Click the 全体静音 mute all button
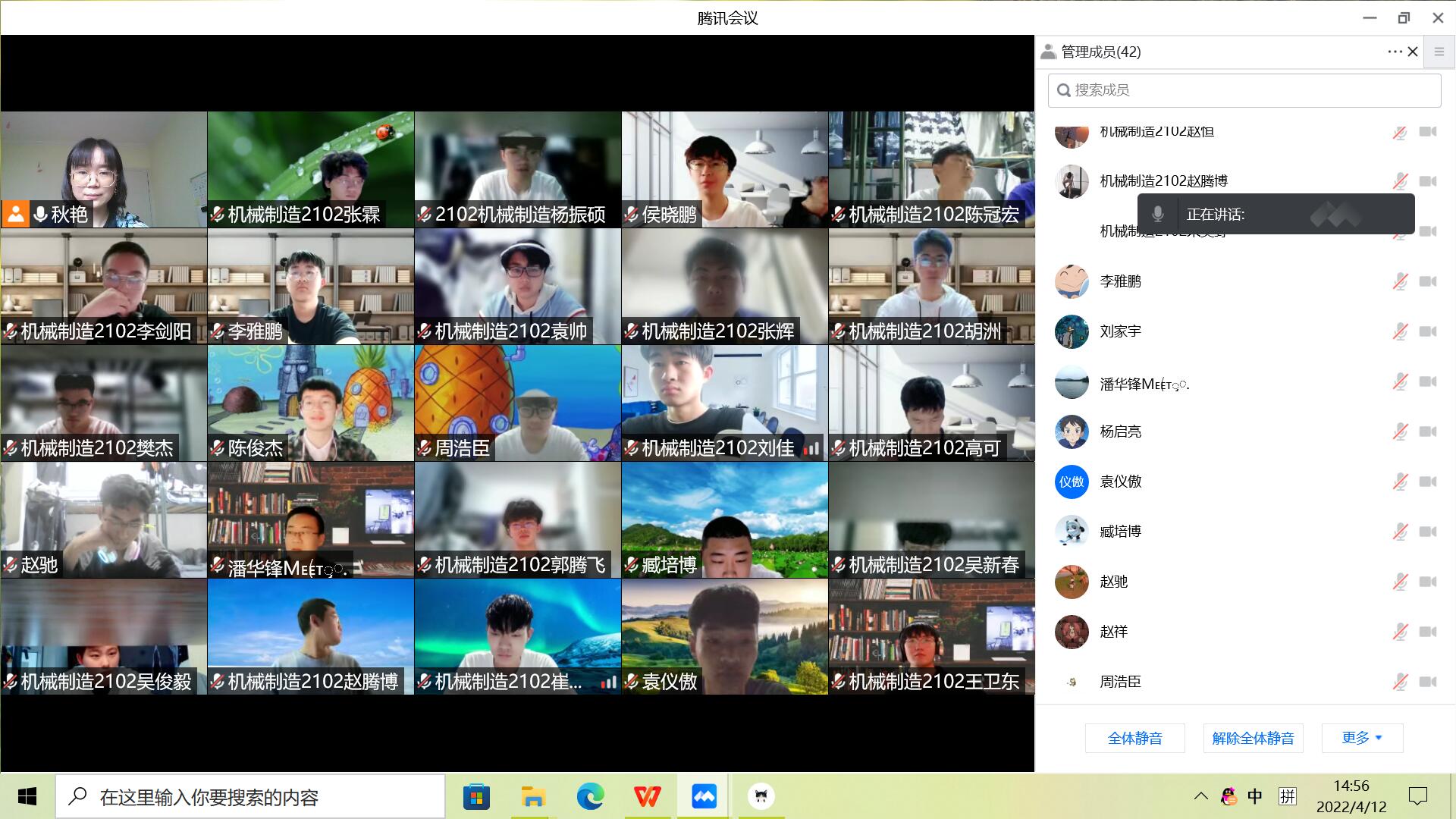The width and height of the screenshot is (1456, 819). click(x=1134, y=738)
